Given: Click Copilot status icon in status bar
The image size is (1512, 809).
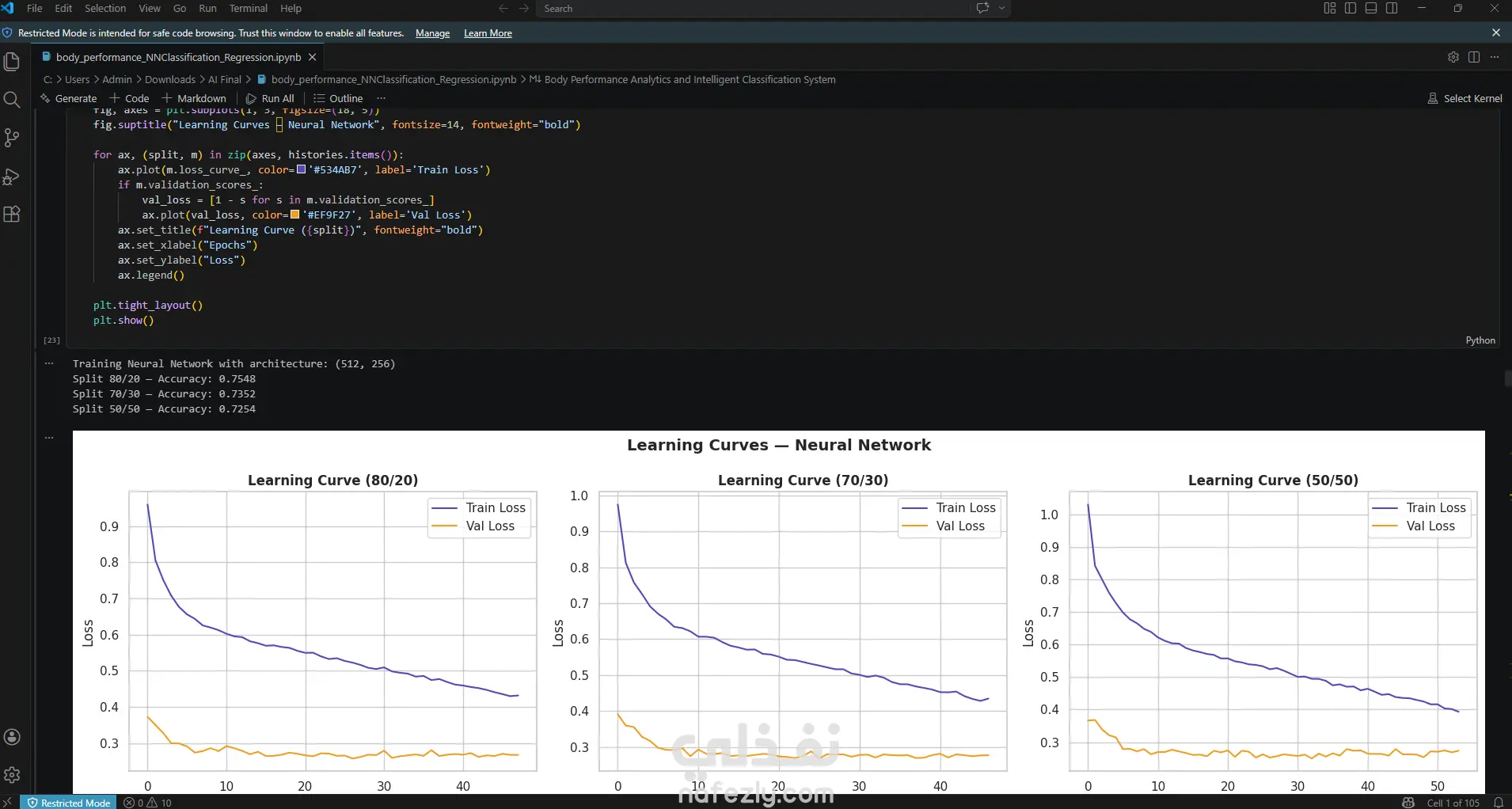Looking at the screenshot, I should pyautogui.click(x=1408, y=802).
